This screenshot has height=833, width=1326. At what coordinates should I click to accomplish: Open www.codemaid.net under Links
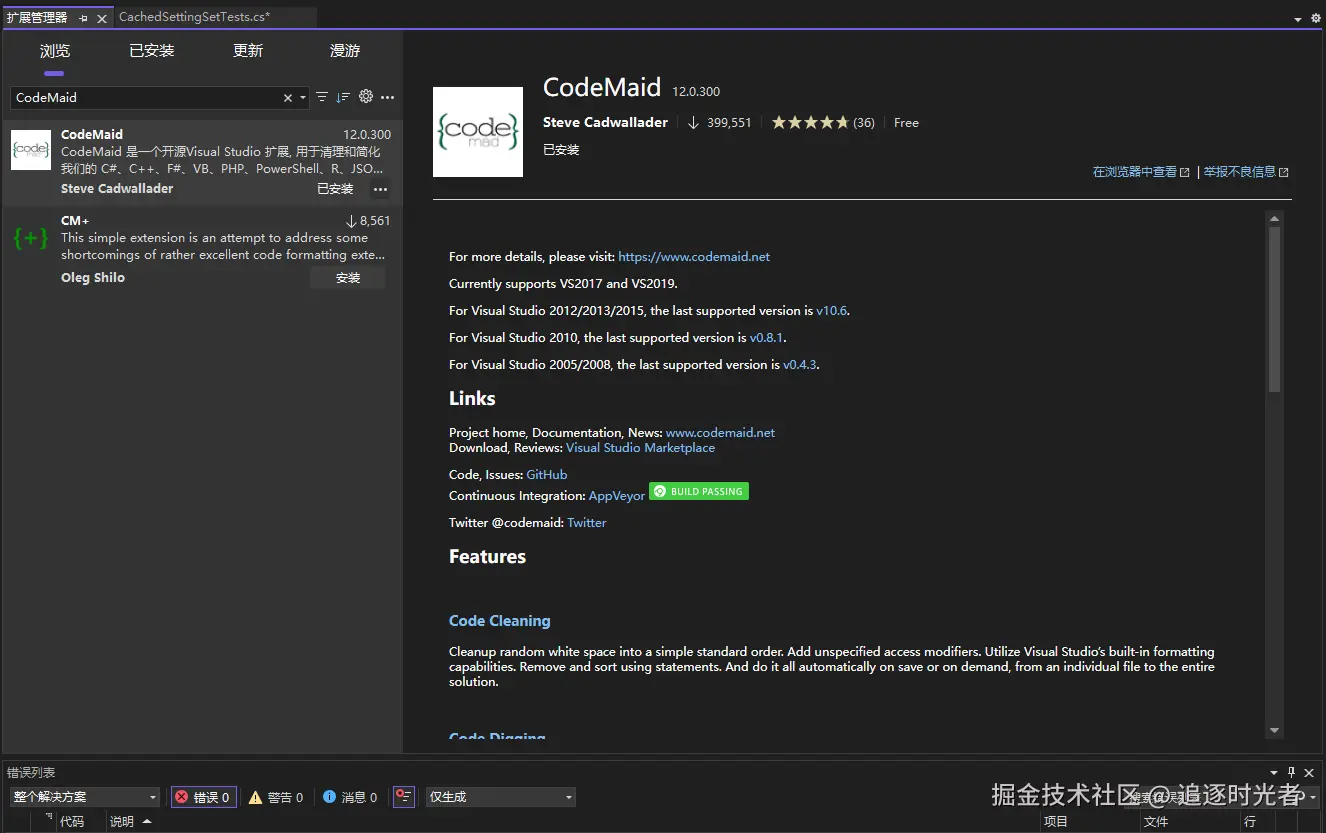[x=720, y=432]
